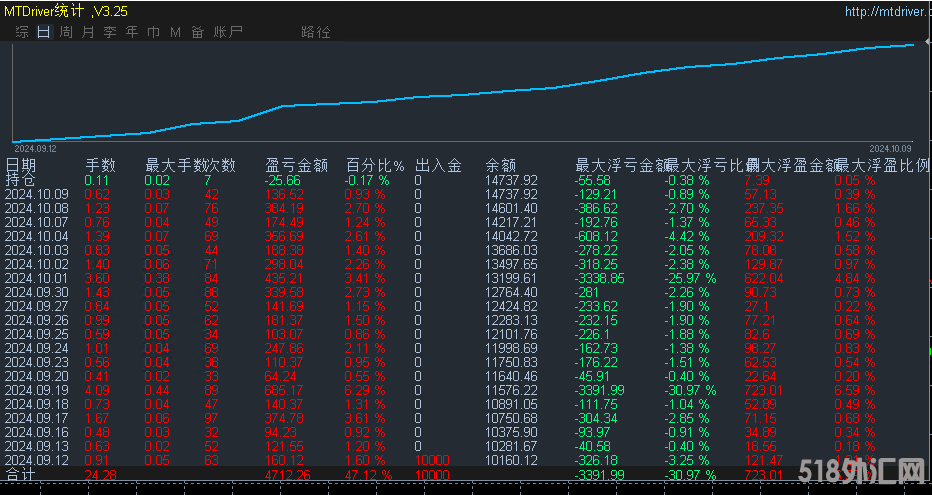Select the 2024.09.18 date row
Viewport: 932px width, 495px height.
coord(37,405)
